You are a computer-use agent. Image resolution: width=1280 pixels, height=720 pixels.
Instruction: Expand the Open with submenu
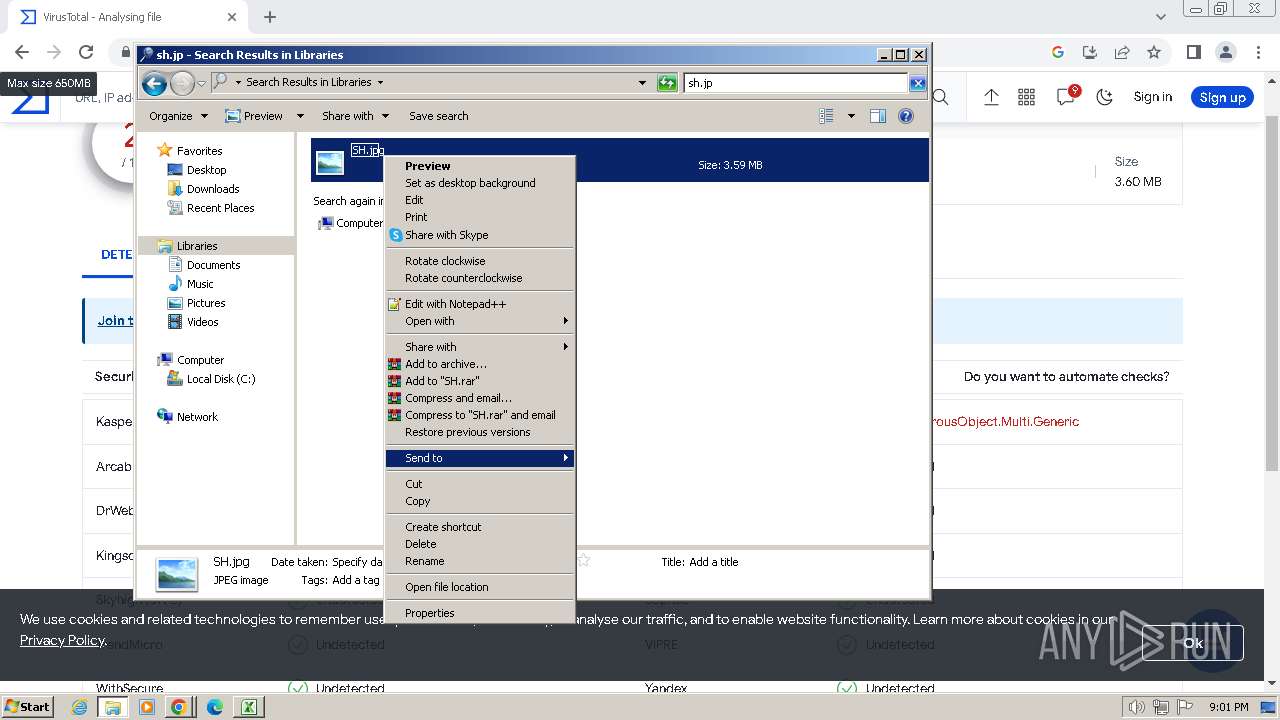pos(480,321)
